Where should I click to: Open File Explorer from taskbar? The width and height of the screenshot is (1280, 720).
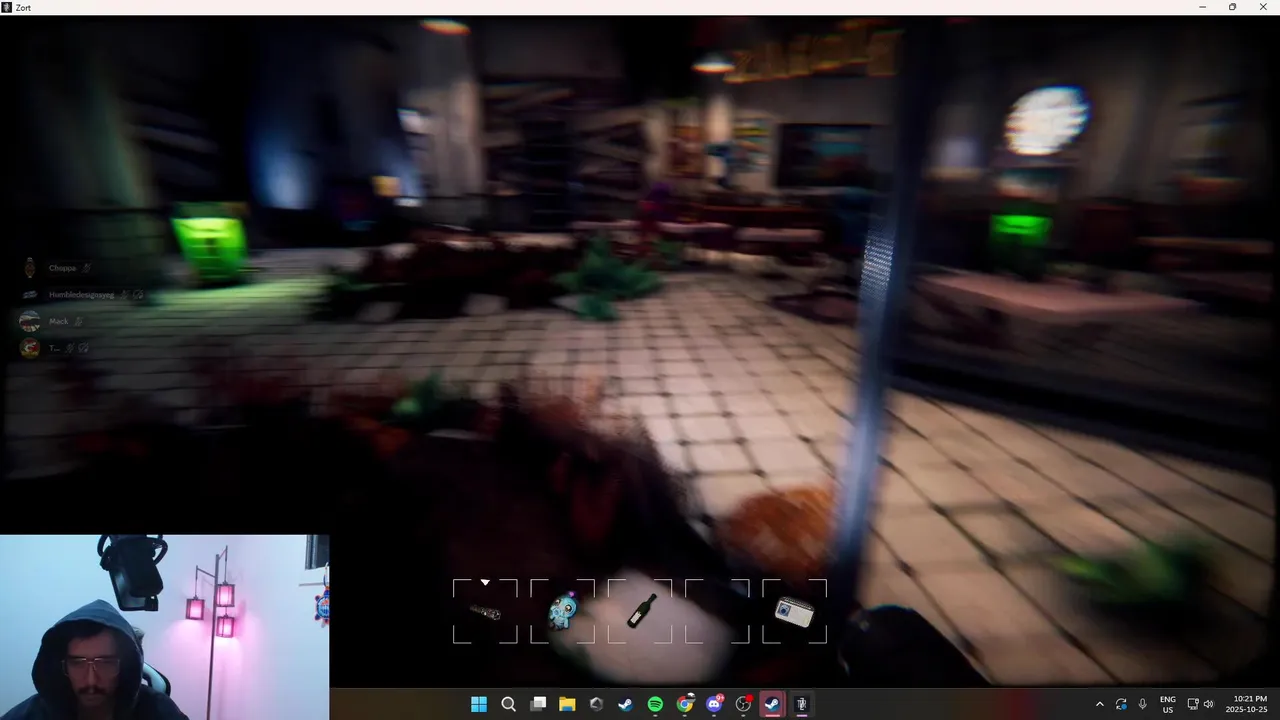[567, 704]
